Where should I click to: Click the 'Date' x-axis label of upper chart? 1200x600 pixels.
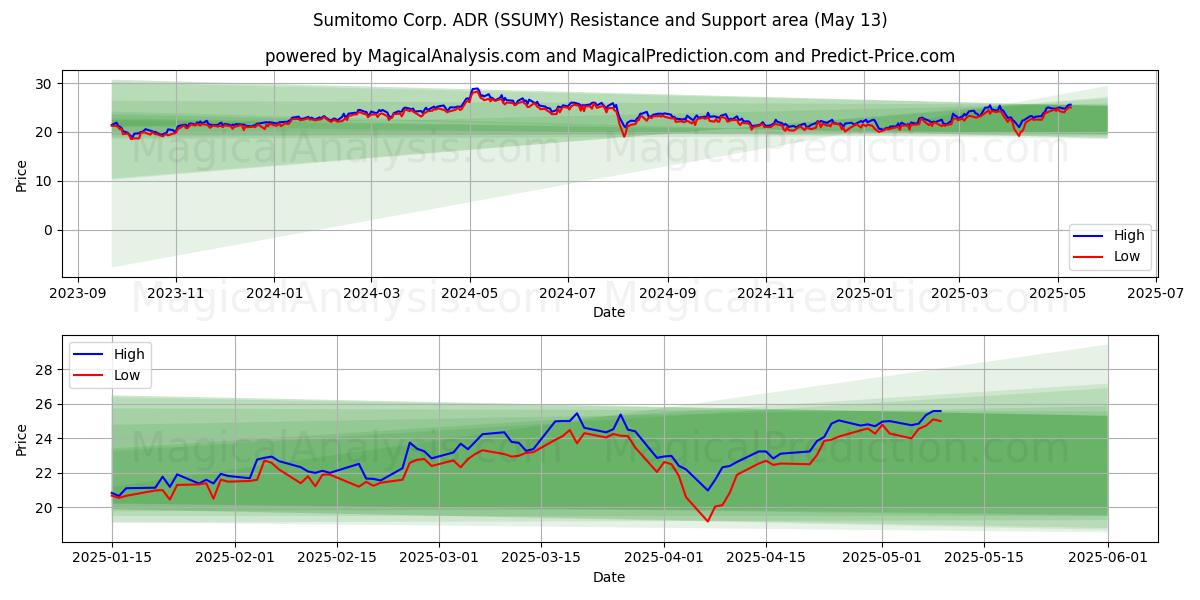(609, 312)
